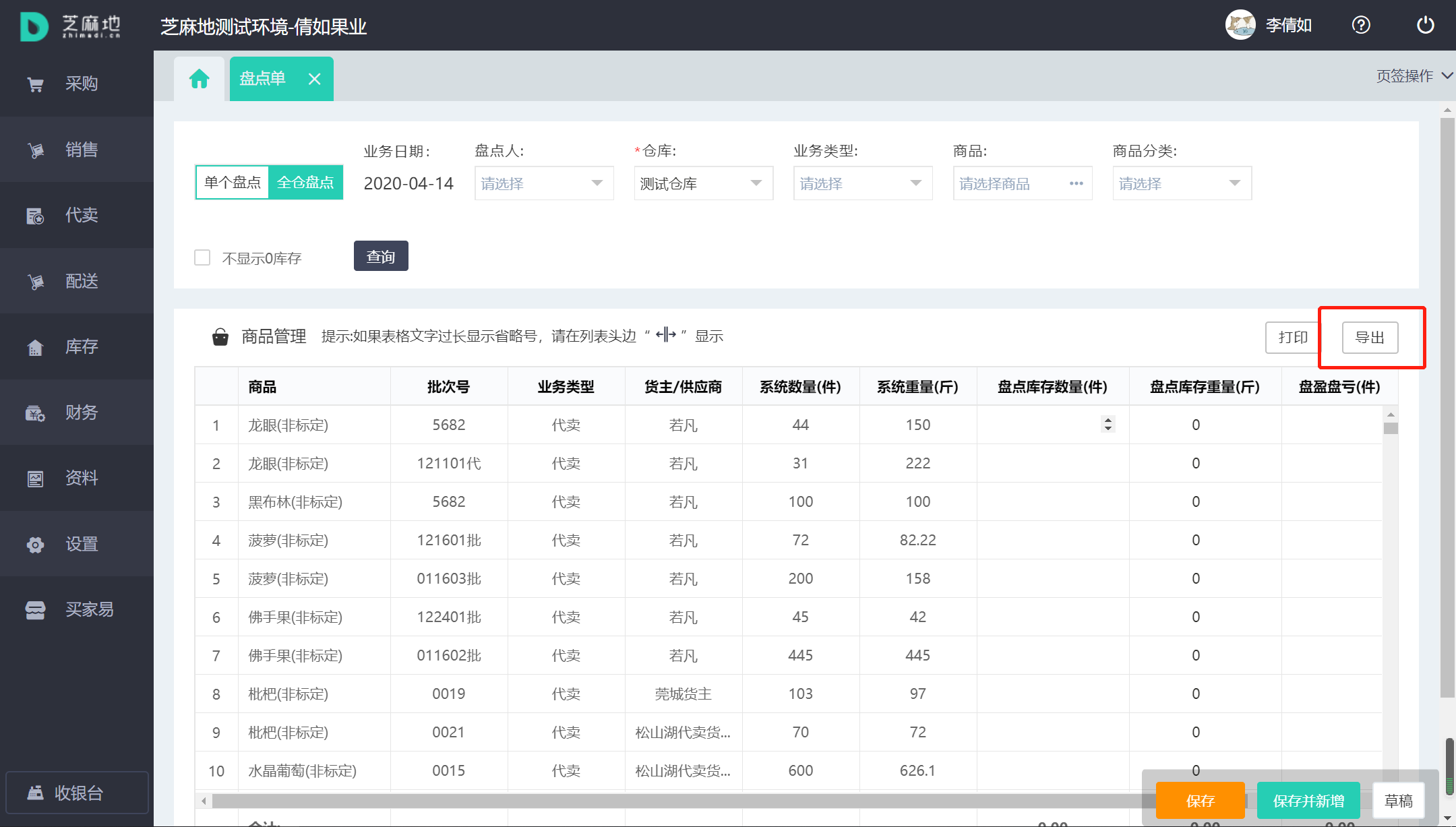Click system weight 82.22 cell
This screenshot has height=827, width=1456.
point(918,540)
